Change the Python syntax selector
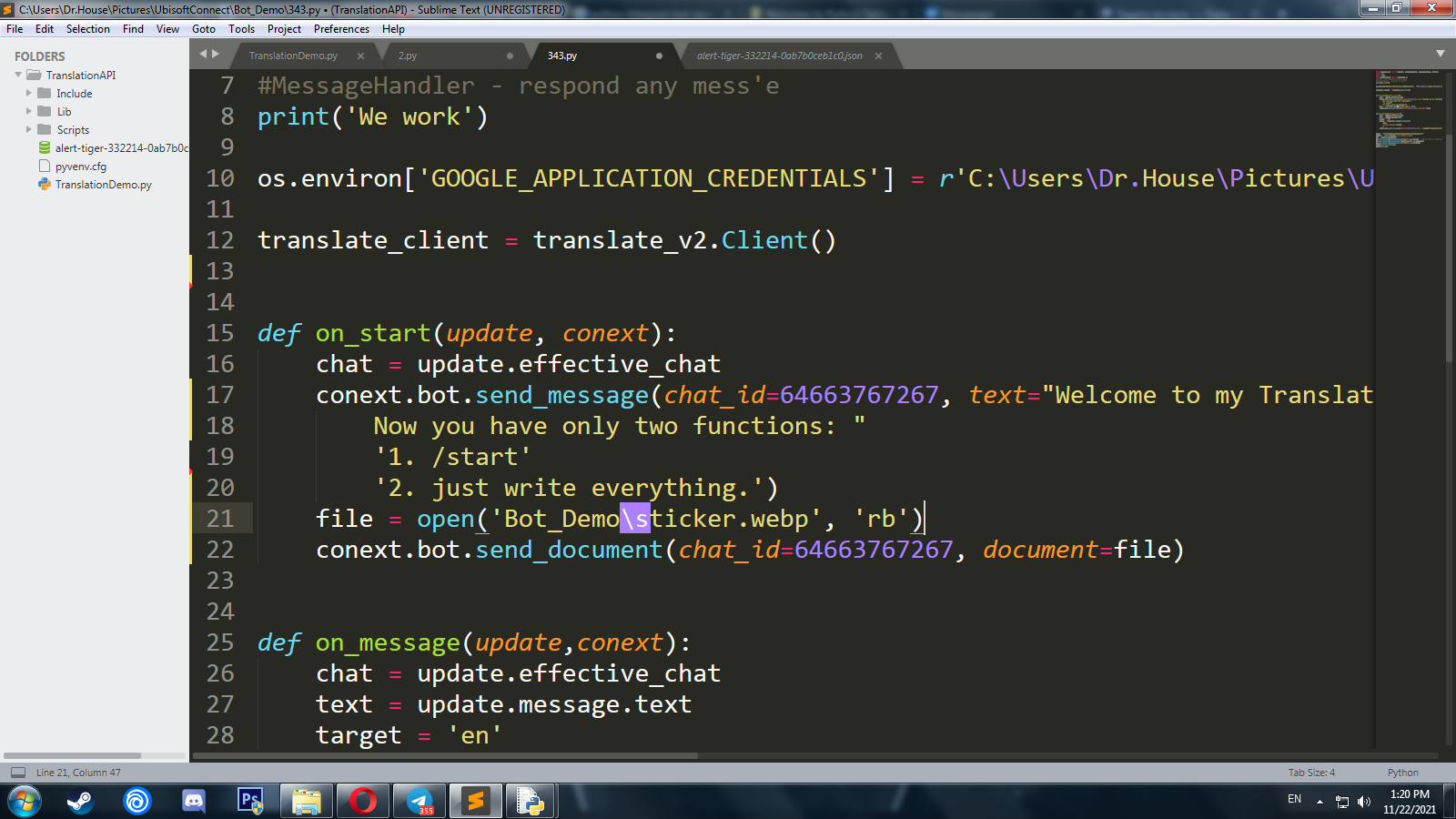The width and height of the screenshot is (1456, 819). 1402,773
